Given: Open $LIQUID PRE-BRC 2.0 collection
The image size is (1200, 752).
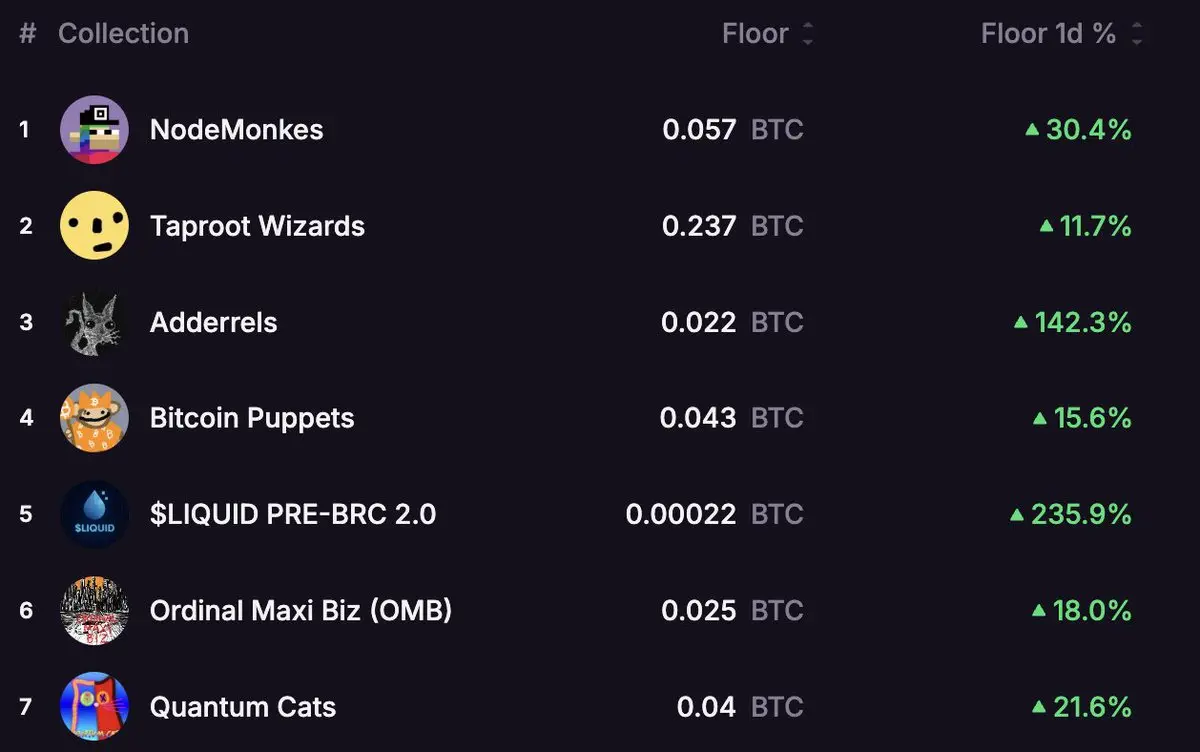Looking at the screenshot, I should (293, 514).
